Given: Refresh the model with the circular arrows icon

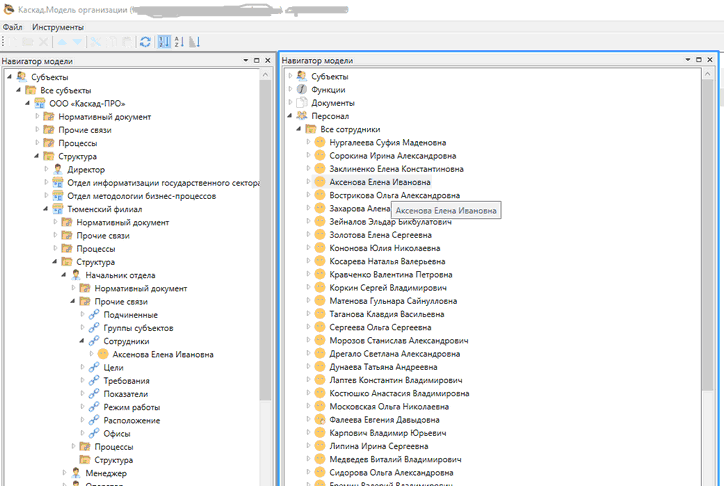Looking at the screenshot, I should coord(145,42).
